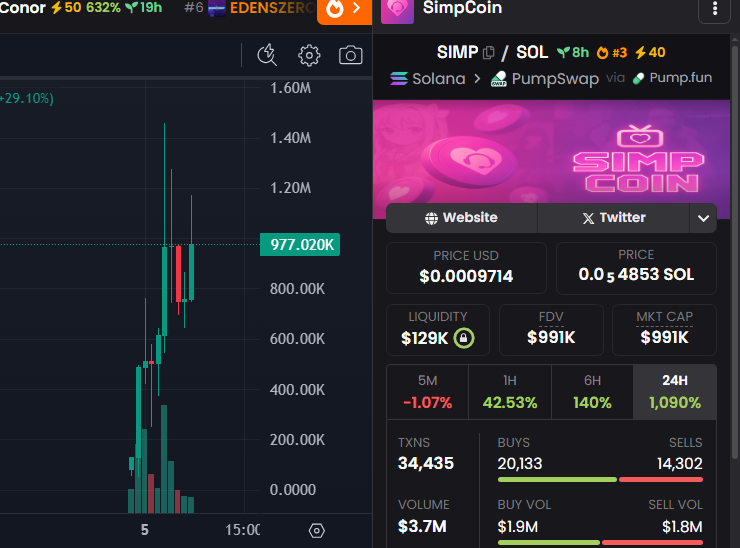Image resolution: width=740 pixels, height=548 pixels.
Task: Click the Conor ticker item
Action: (x=81, y=8)
